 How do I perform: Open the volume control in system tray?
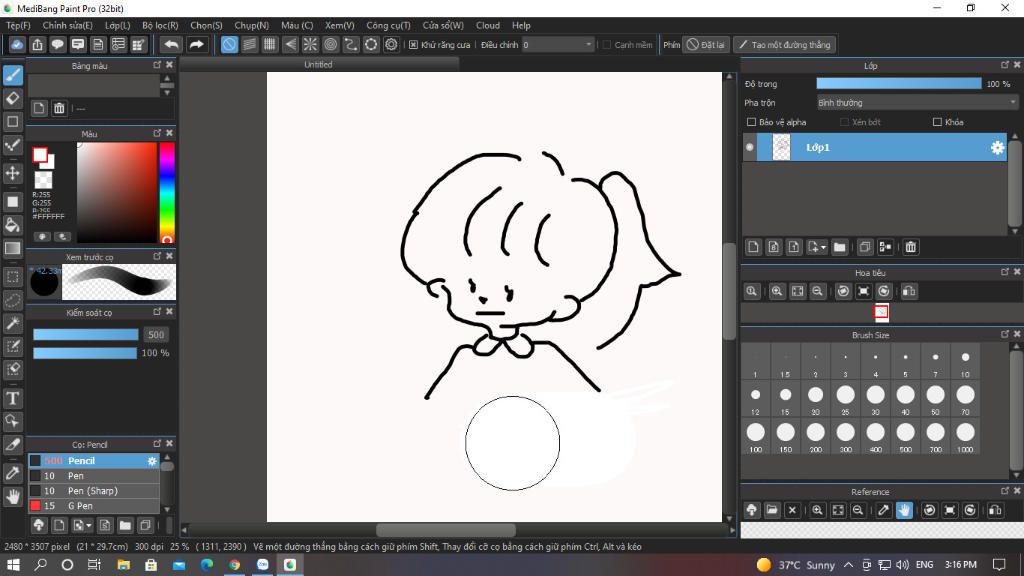pos(903,565)
